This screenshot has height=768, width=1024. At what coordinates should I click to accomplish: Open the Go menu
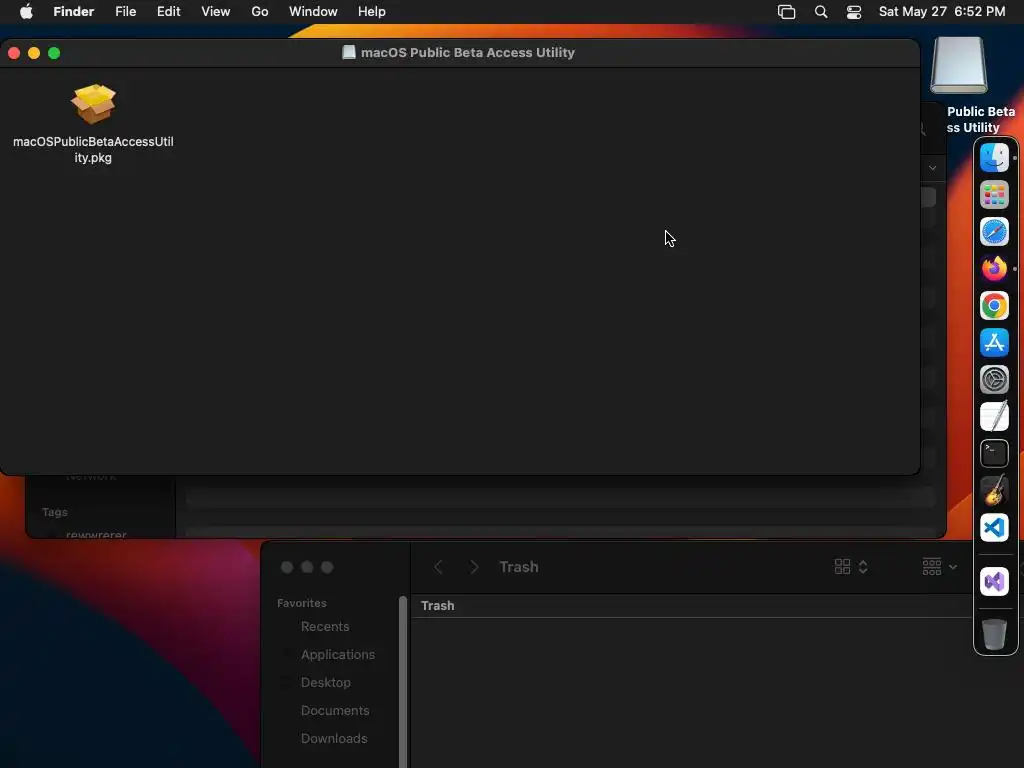(260, 12)
